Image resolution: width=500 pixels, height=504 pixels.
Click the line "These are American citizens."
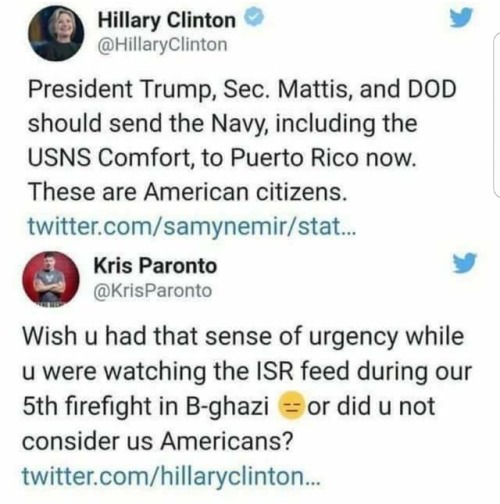pyautogui.click(x=188, y=192)
